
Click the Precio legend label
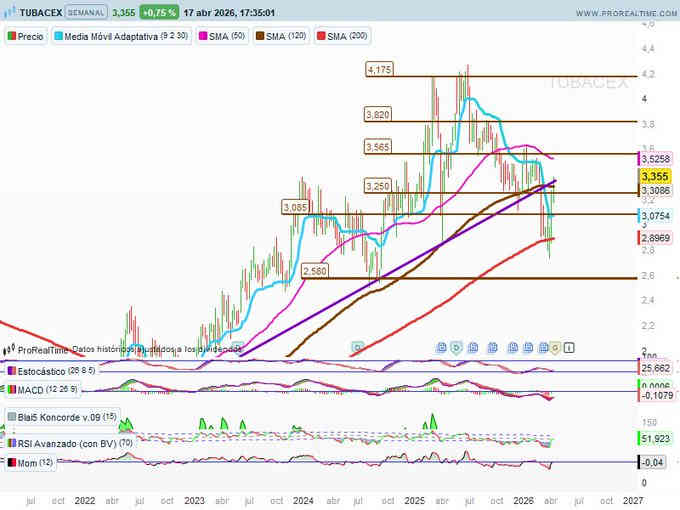tap(30, 35)
